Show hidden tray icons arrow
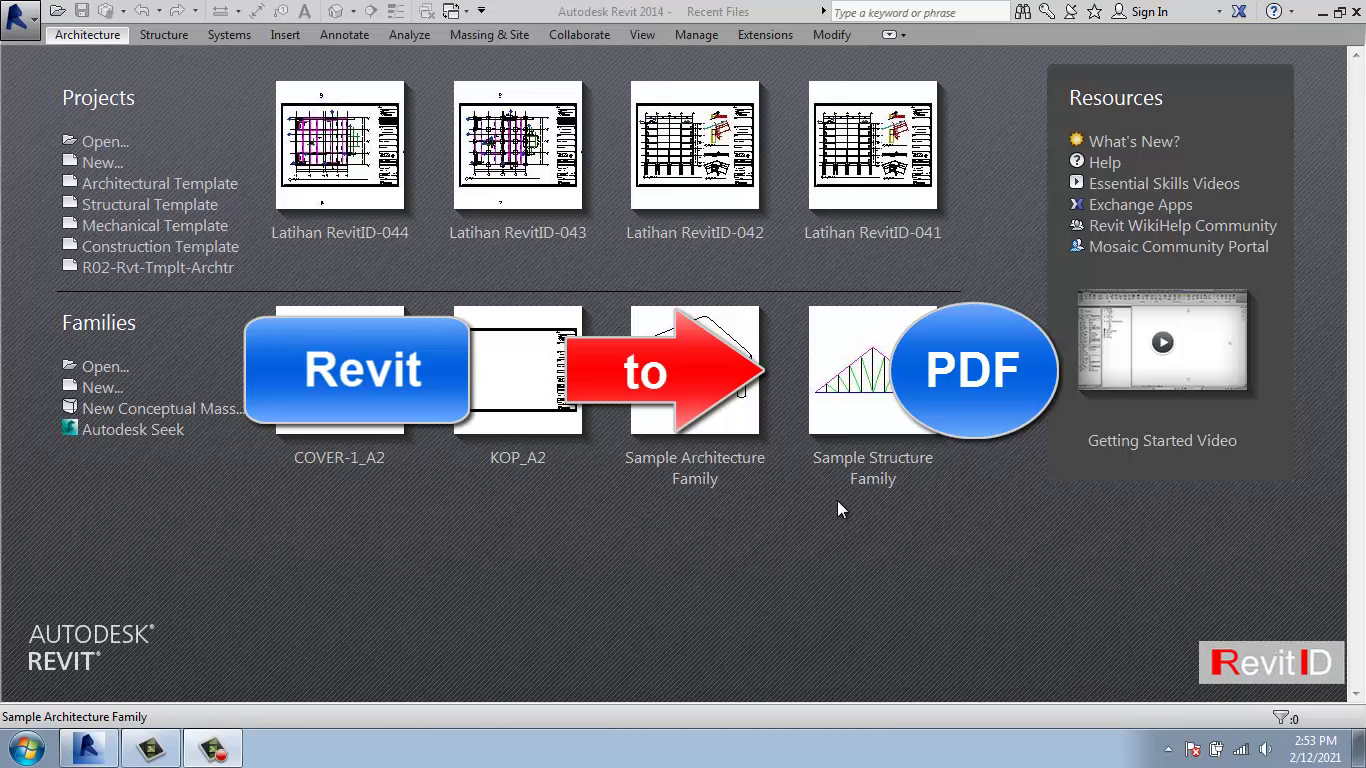Image resolution: width=1366 pixels, height=768 pixels. (x=1168, y=749)
